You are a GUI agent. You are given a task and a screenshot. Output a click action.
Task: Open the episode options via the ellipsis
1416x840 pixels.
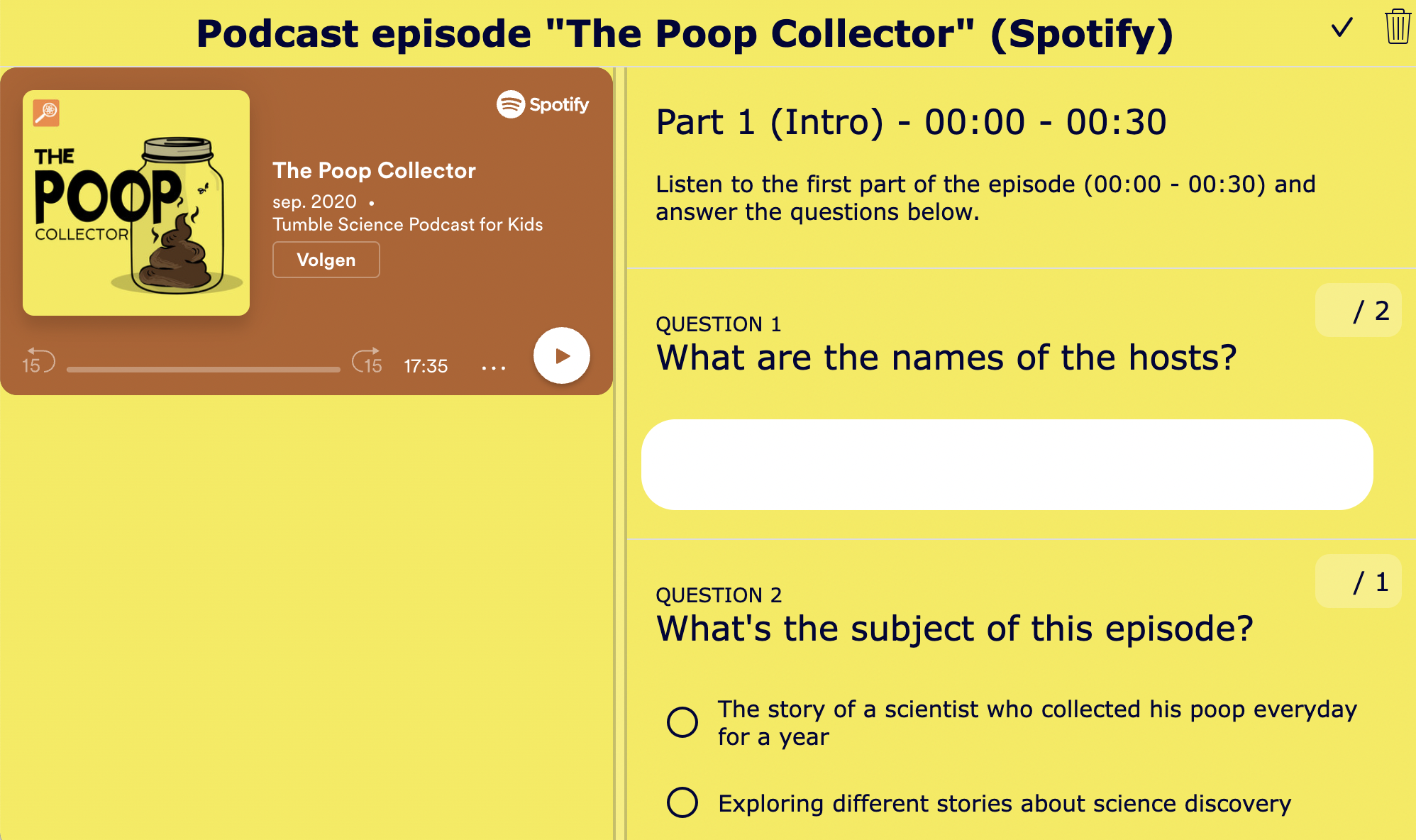coord(493,366)
